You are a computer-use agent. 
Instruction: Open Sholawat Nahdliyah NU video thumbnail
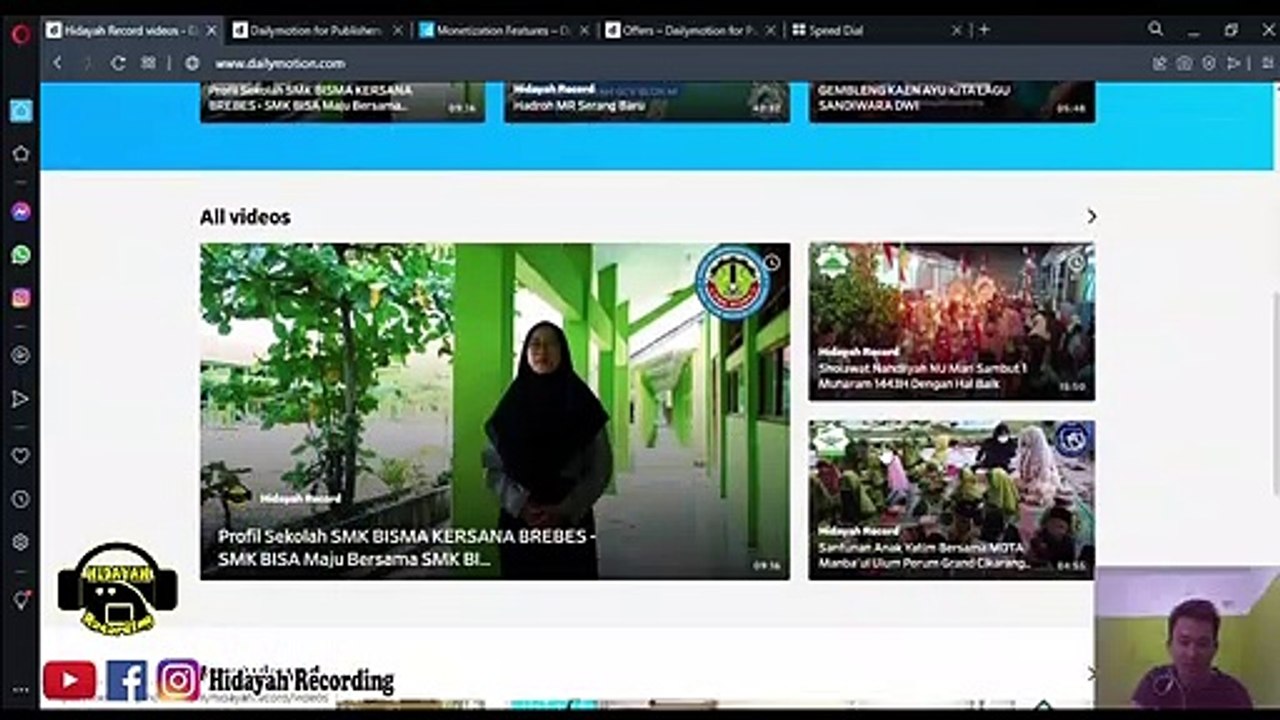[x=951, y=321]
